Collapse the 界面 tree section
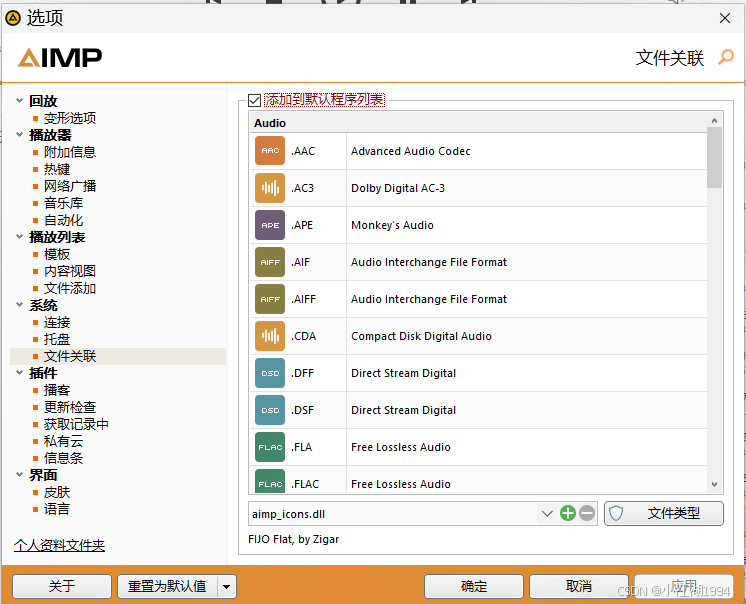This screenshot has width=746, height=604. tap(20, 474)
